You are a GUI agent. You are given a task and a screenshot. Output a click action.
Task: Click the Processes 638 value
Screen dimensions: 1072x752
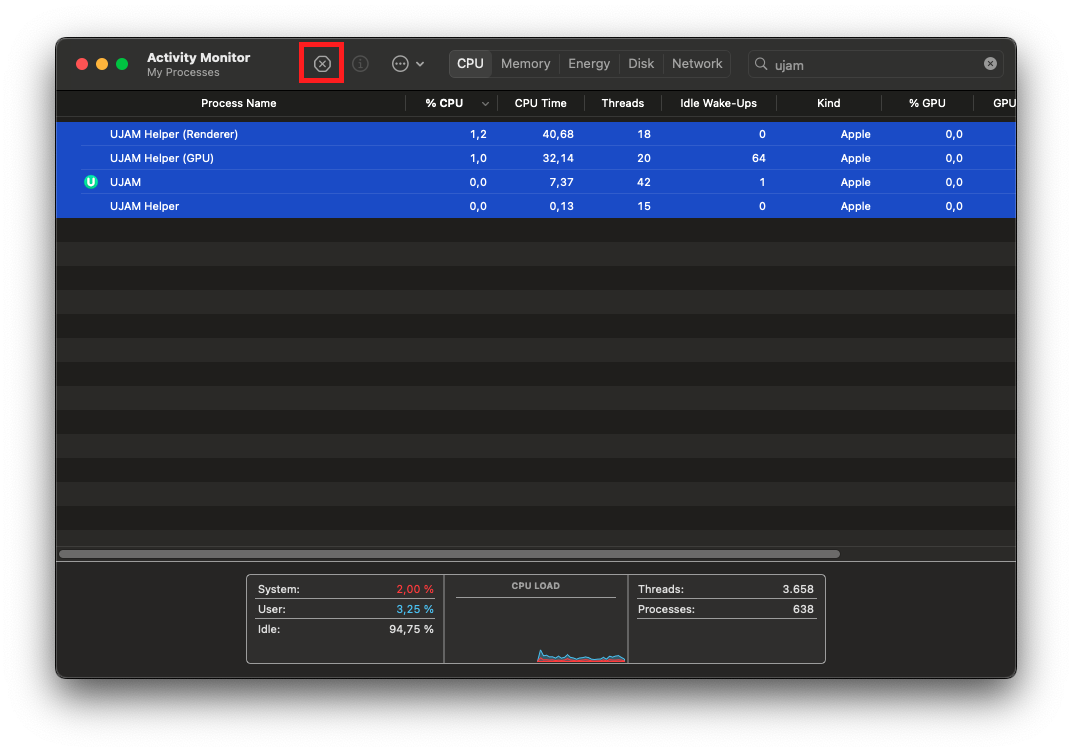pos(803,608)
